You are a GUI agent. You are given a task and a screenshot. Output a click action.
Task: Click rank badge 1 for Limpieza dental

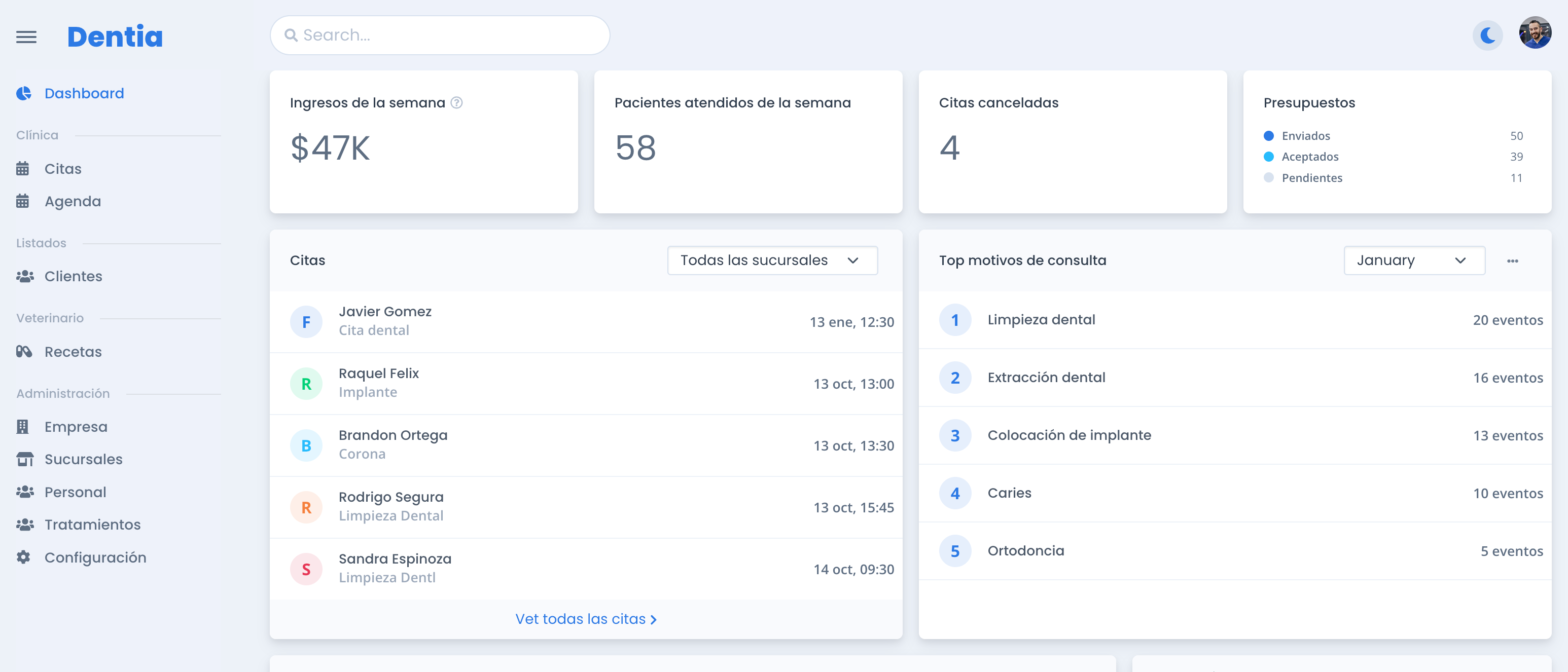point(955,320)
